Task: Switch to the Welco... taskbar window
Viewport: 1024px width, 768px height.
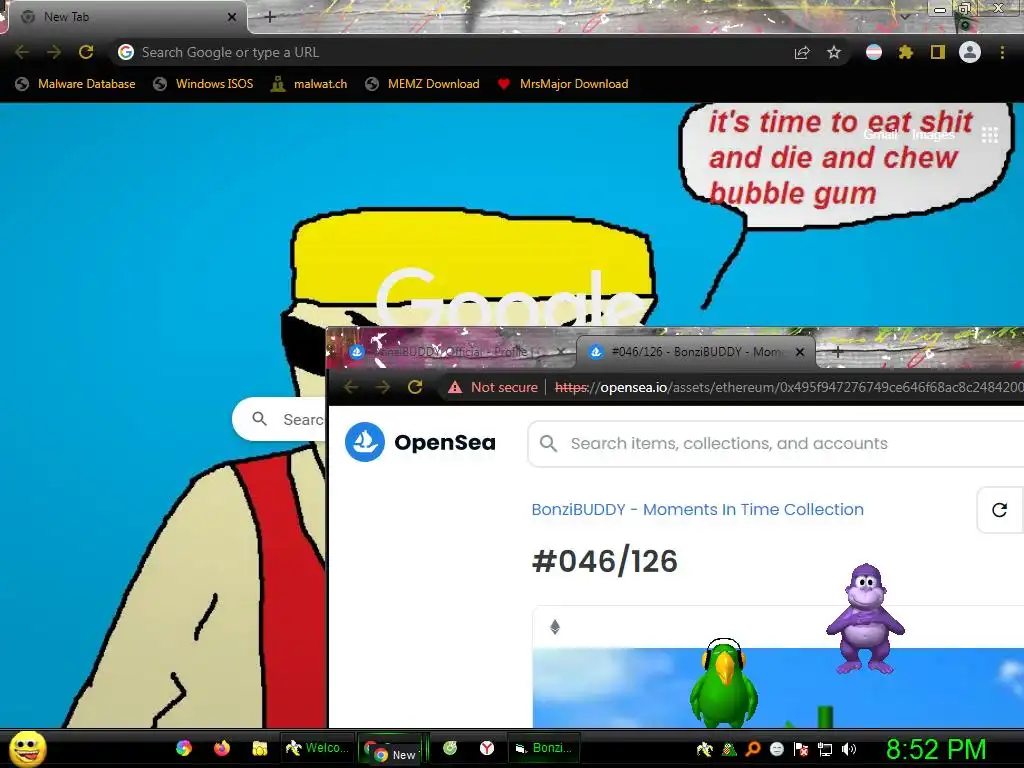Action: (x=317, y=748)
